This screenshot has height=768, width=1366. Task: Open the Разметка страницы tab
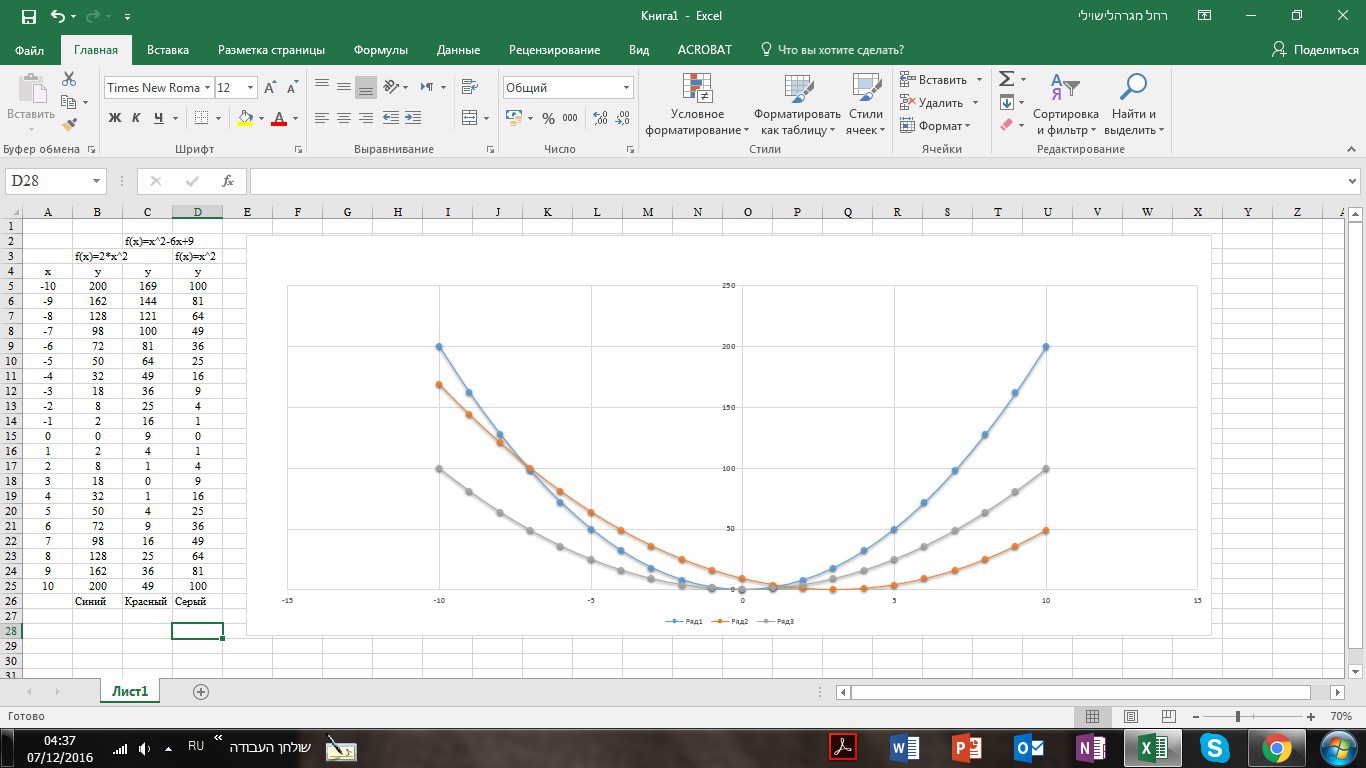coord(271,50)
